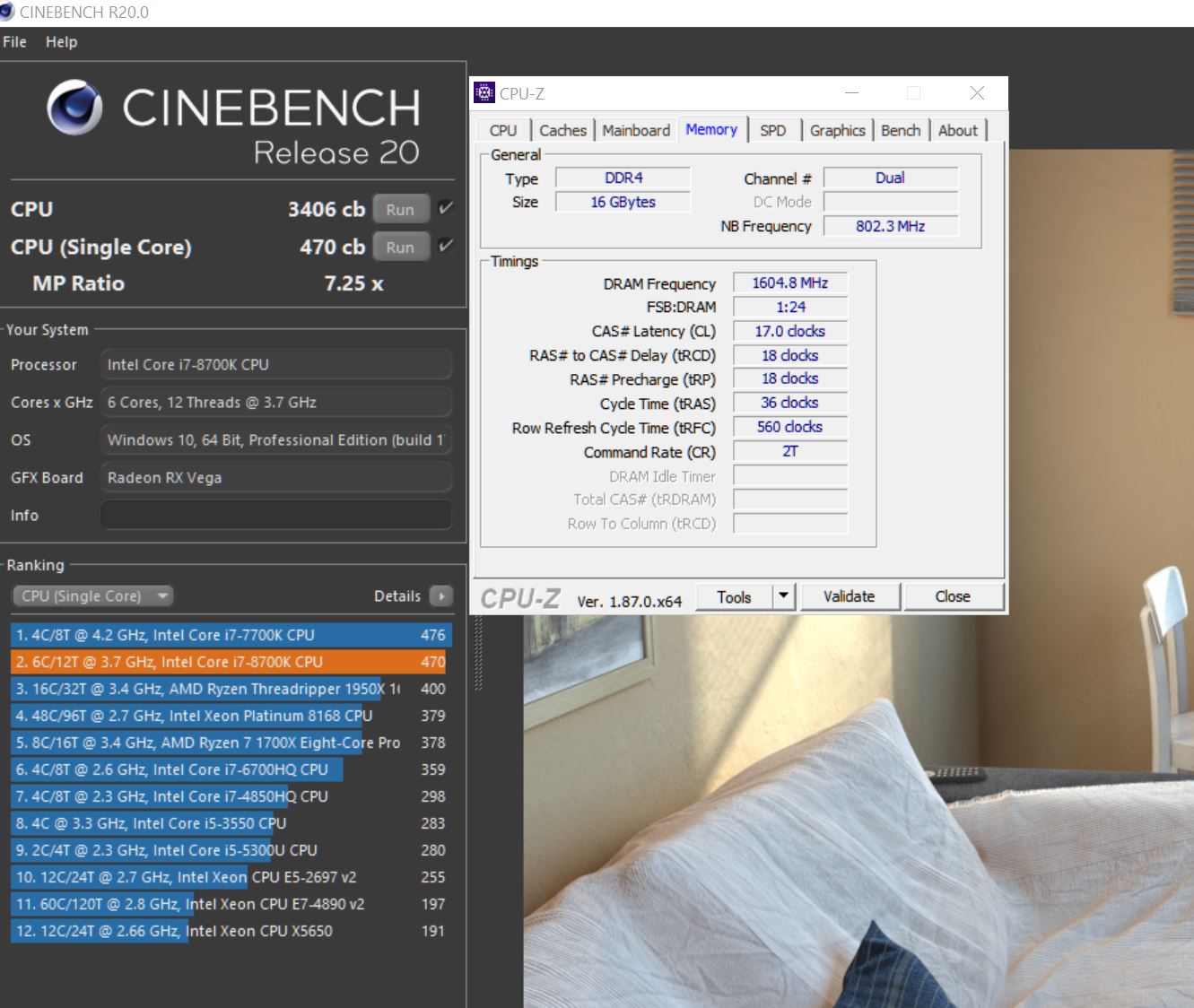Select the i7-4850HQ ranking row
This screenshot has width=1194, height=1008.
click(x=231, y=796)
